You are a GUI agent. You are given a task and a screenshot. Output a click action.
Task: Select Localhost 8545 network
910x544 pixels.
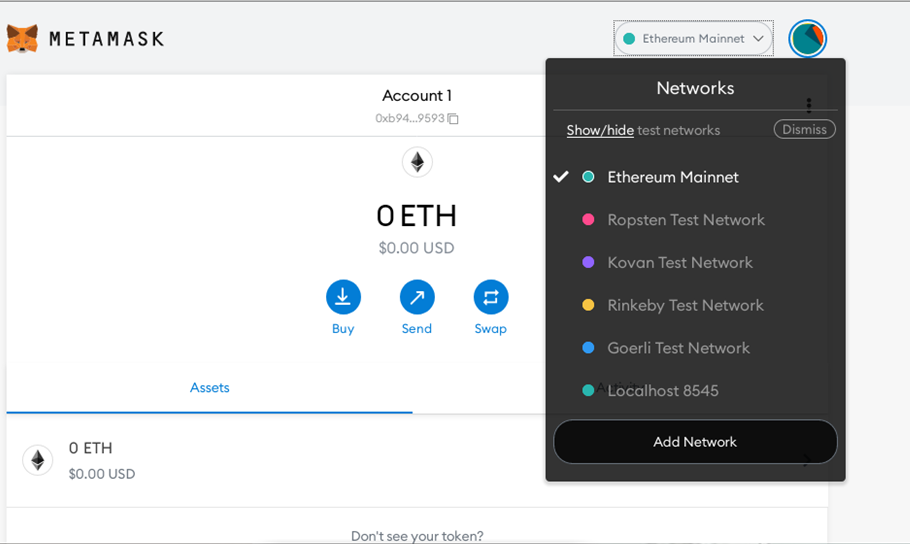point(695,390)
